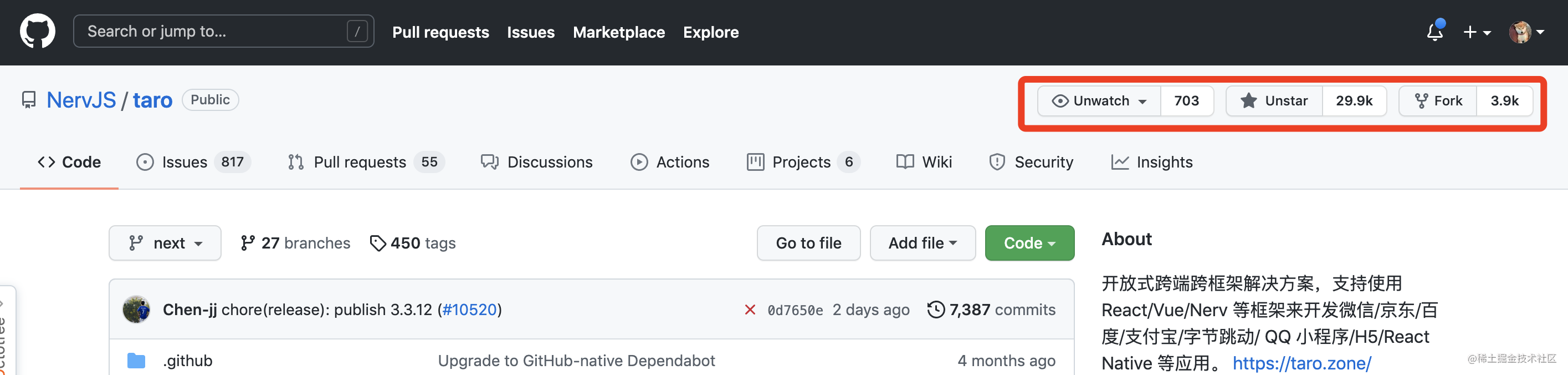The height and width of the screenshot is (375, 1568).
Task: Open the green Code dropdown
Action: pos(1029,242)
